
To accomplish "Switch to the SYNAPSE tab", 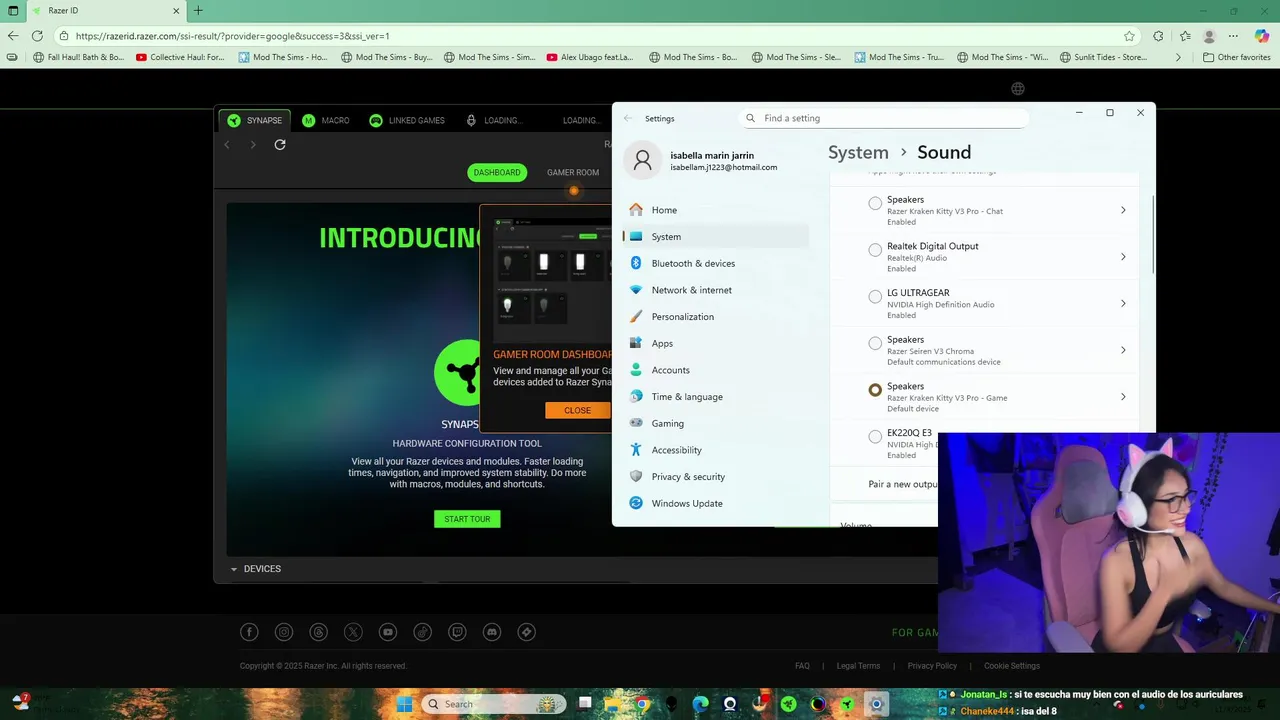I will [x=255, y=120].
